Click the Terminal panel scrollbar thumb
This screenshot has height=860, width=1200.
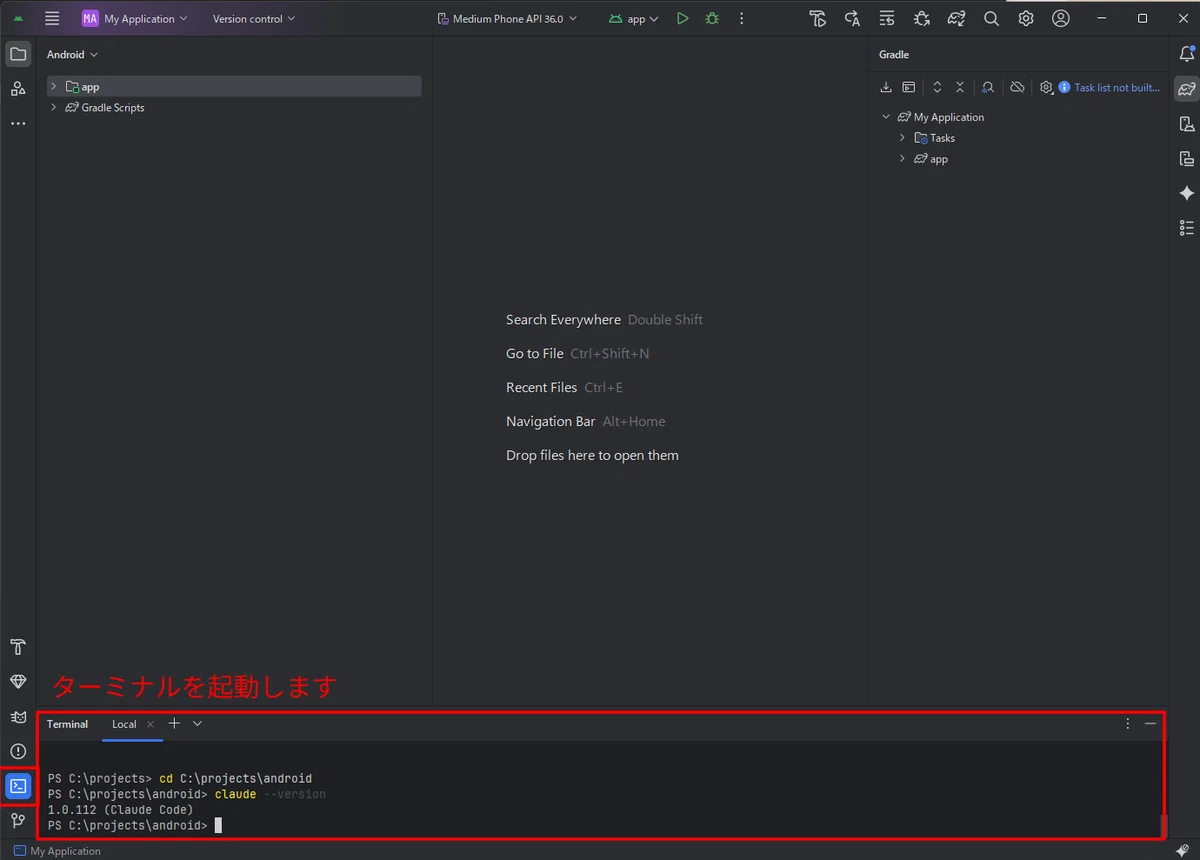click(x=1162, y=825)
